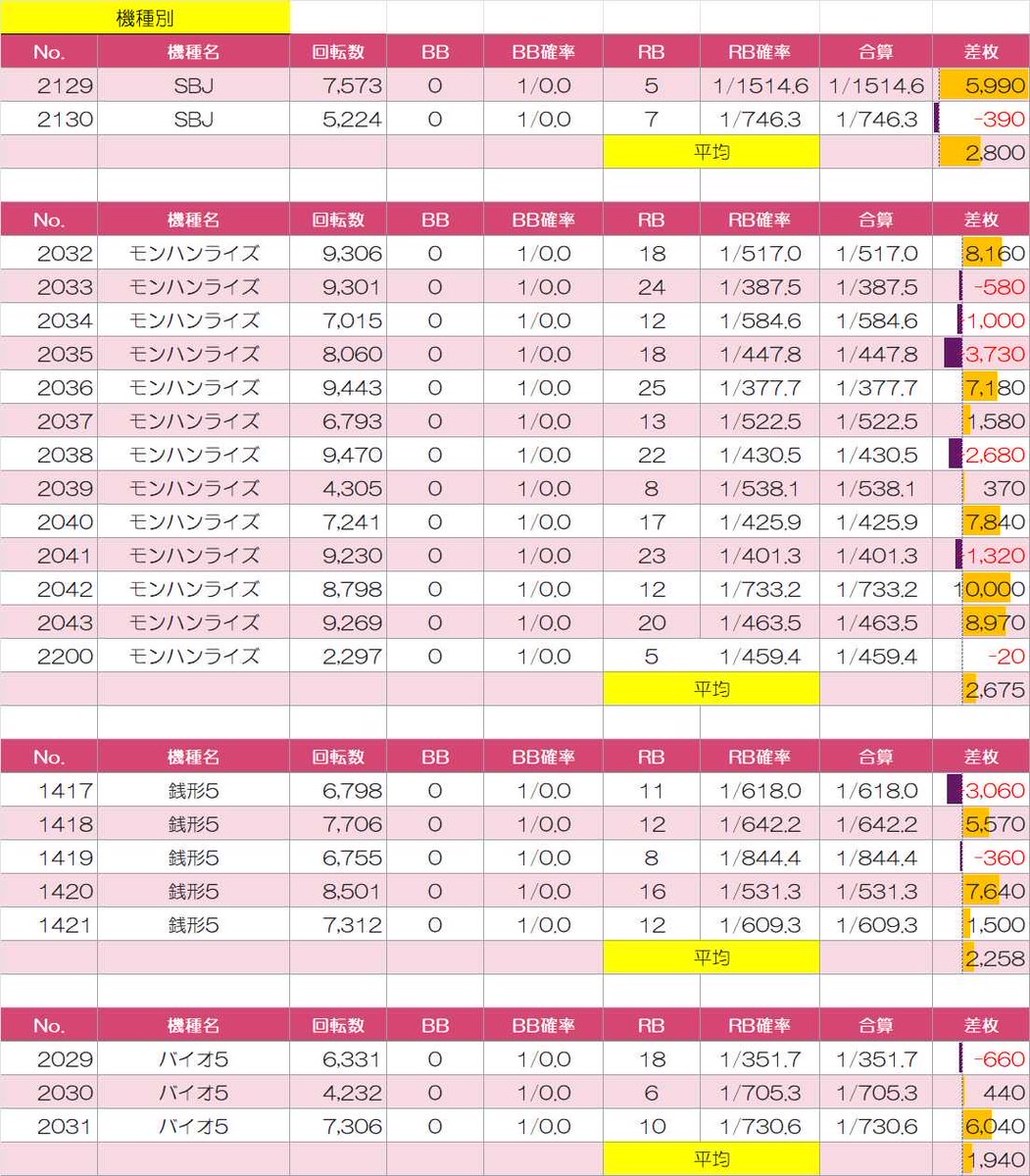
Task: Select the yellow 機種別 title cell
Action: point(145,18)
